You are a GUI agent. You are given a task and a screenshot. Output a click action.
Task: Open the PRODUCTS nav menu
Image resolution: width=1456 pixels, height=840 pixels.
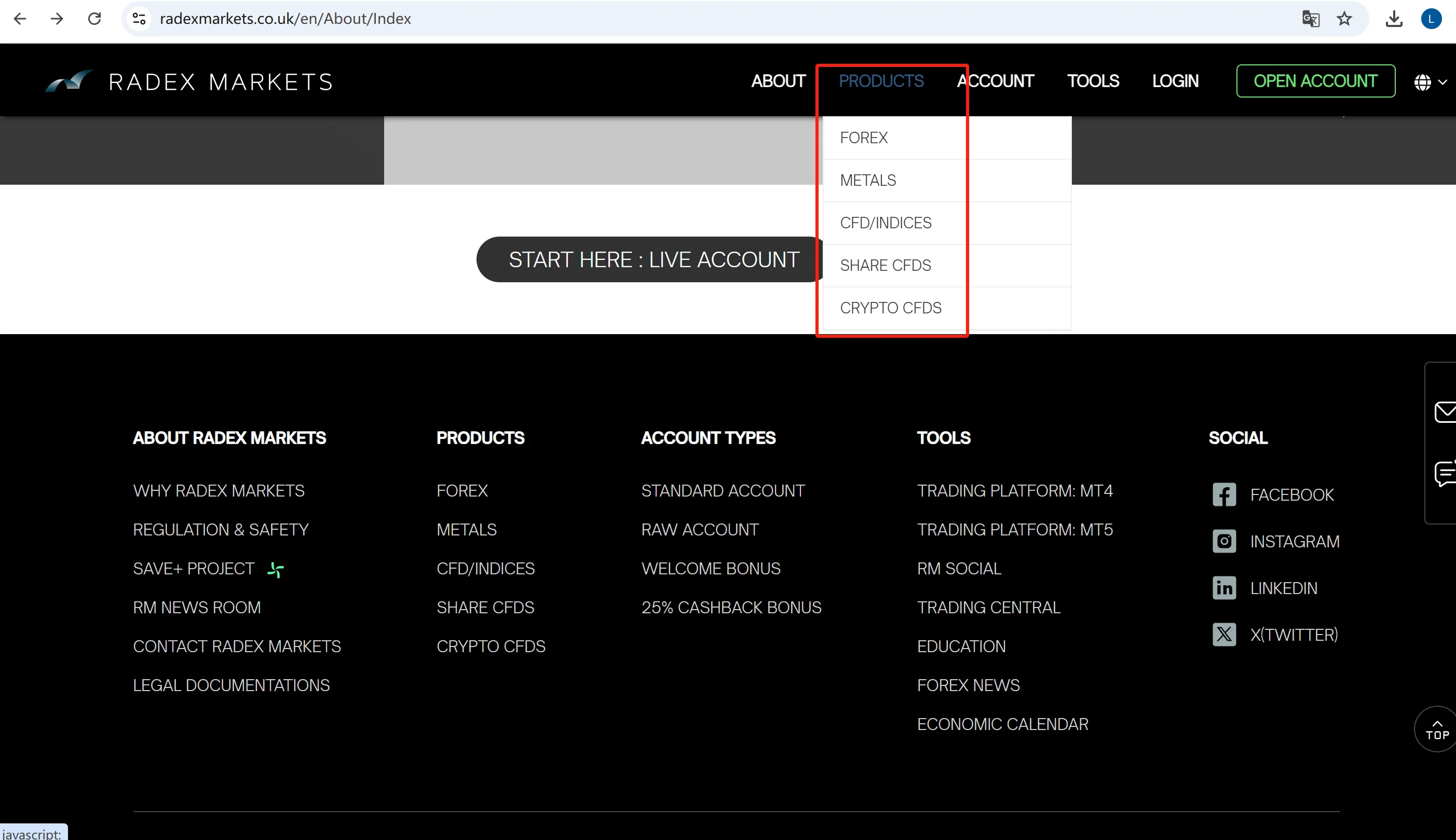coord(881,81)
